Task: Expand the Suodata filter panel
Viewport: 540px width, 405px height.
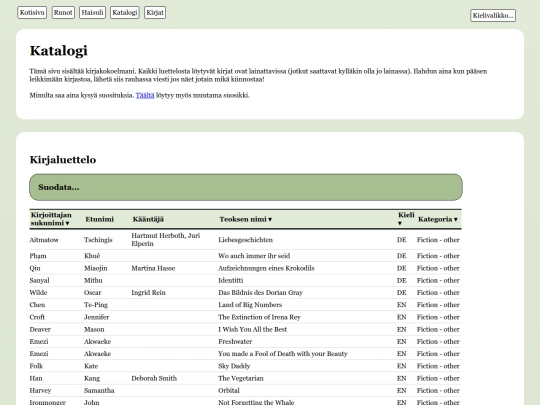Action: [246, 187]
